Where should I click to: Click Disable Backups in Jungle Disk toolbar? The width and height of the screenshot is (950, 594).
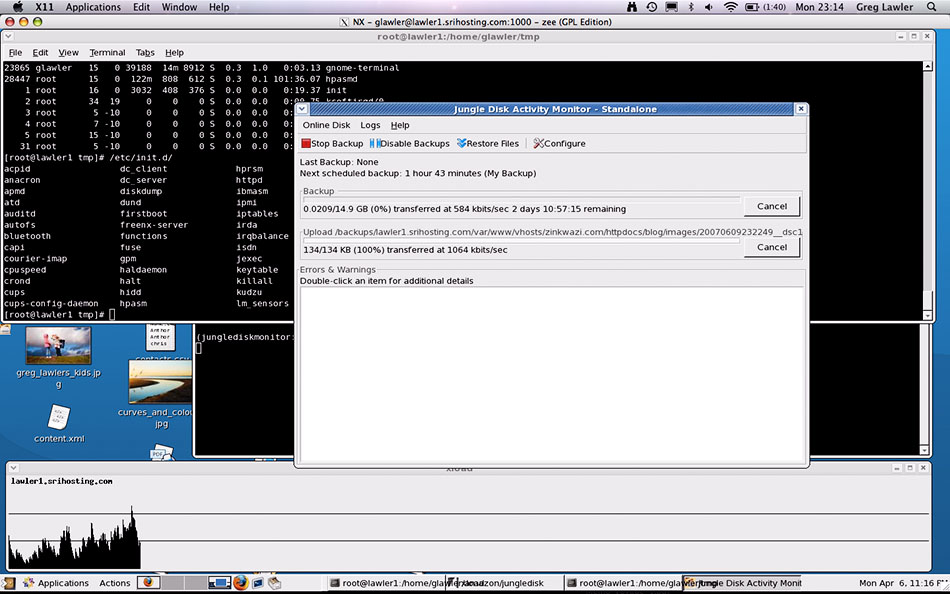pyautogui.click(x=410, y=144)
